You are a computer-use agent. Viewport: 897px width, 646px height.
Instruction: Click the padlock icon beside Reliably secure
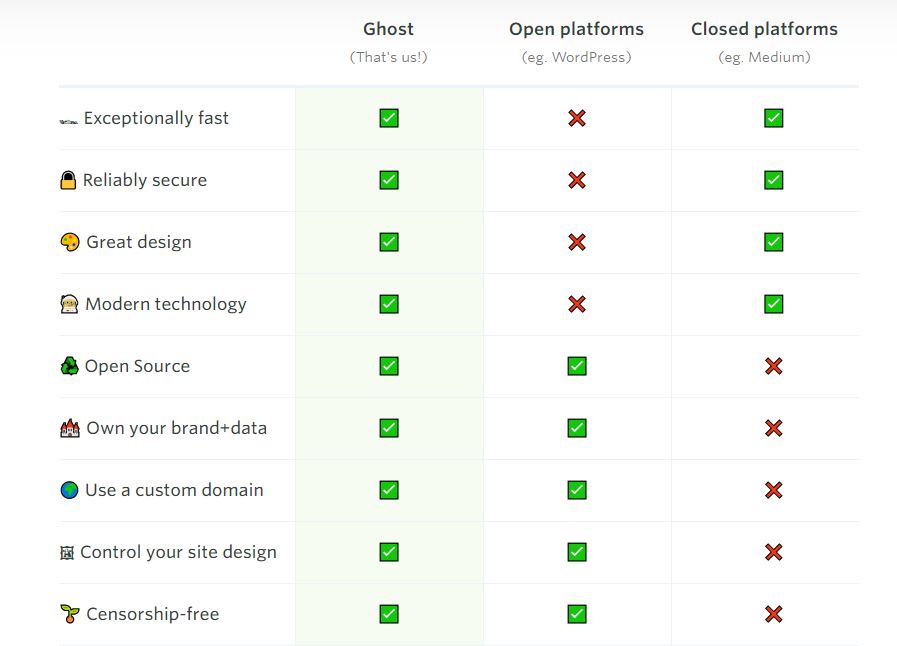point(68,180)
